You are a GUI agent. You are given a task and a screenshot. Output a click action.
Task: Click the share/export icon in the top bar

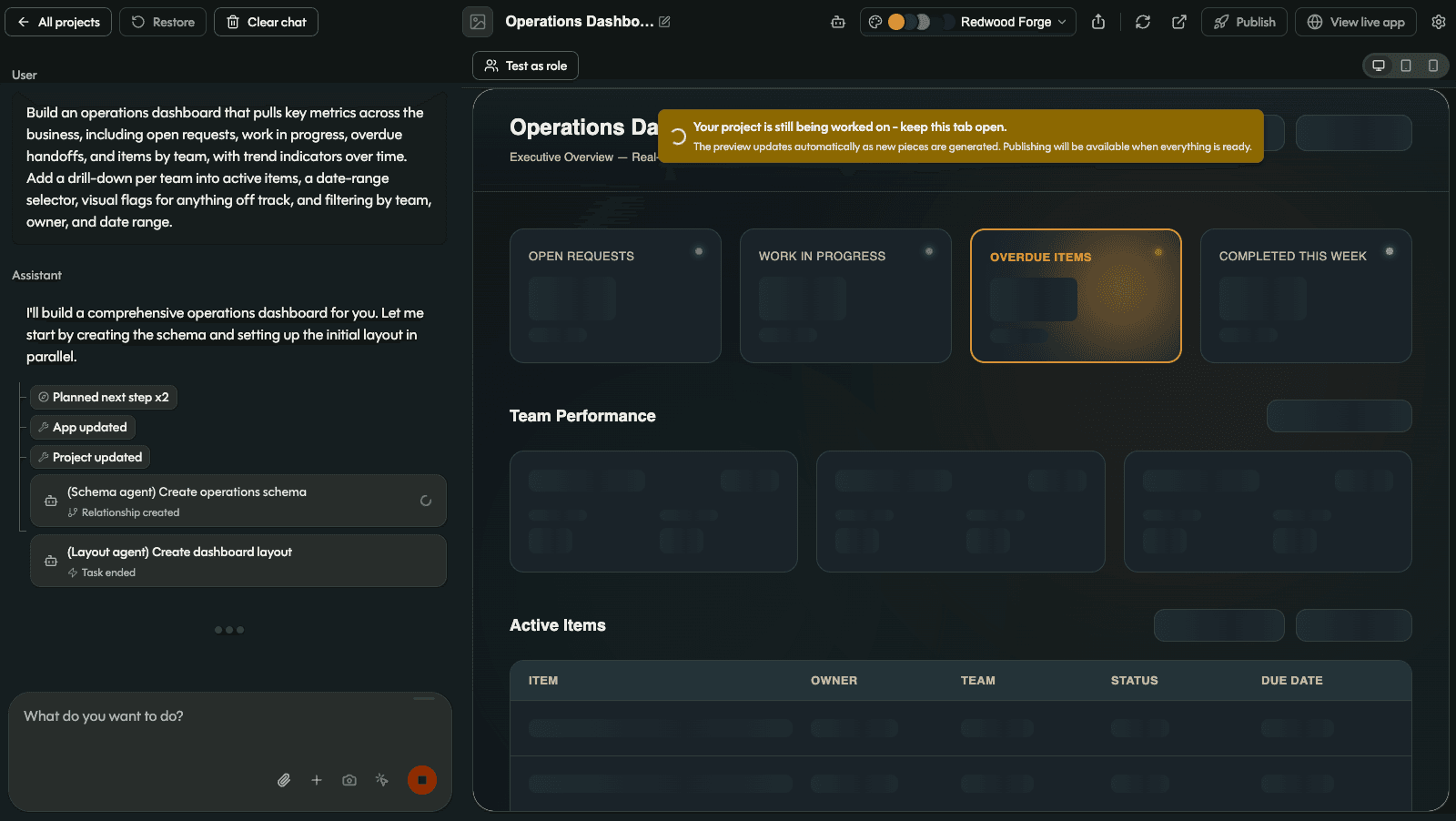tap(1098, 22)
